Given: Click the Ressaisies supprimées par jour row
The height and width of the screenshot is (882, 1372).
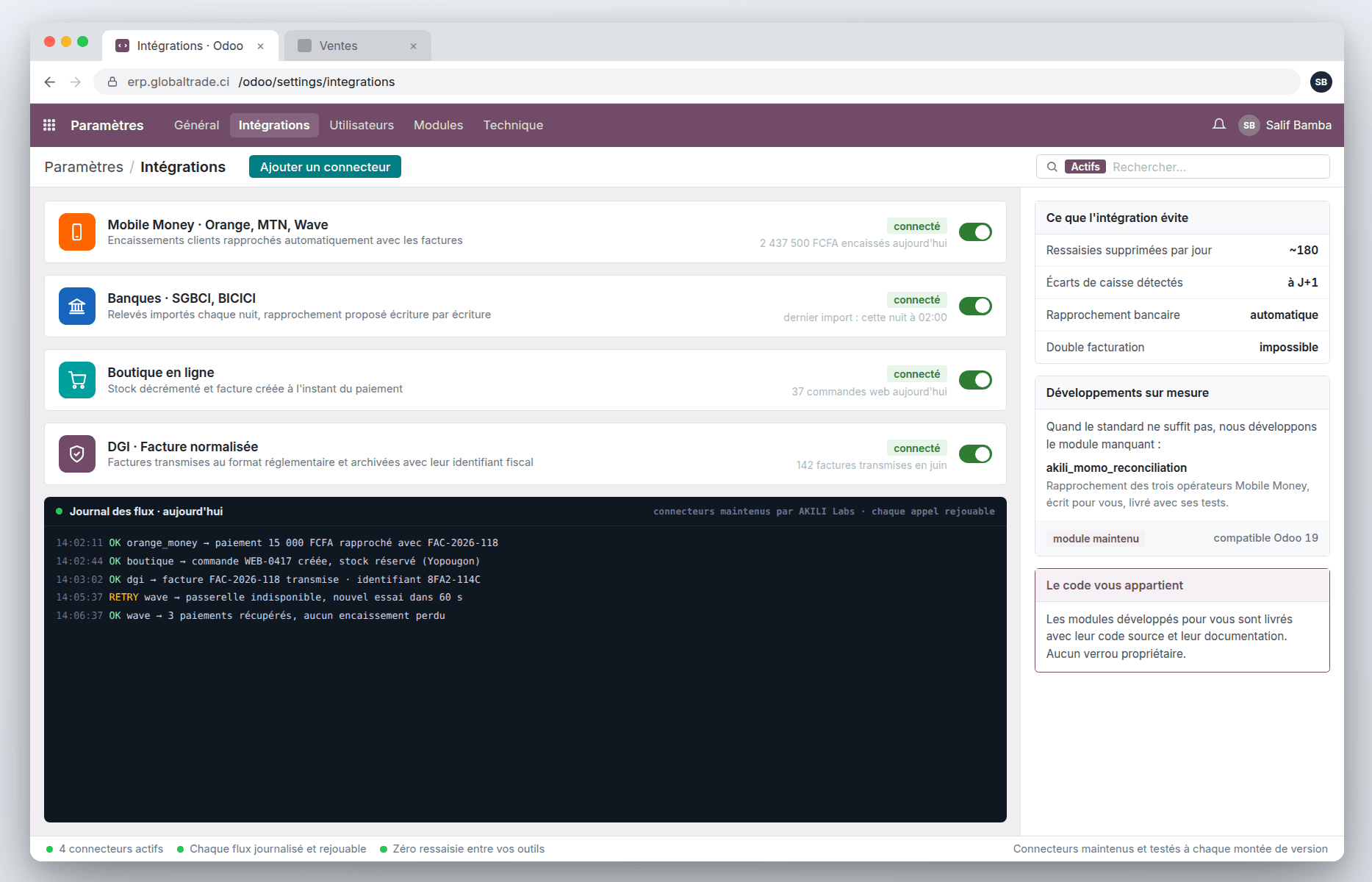Looking at the screenshot, I should [x=1182, y=251].
